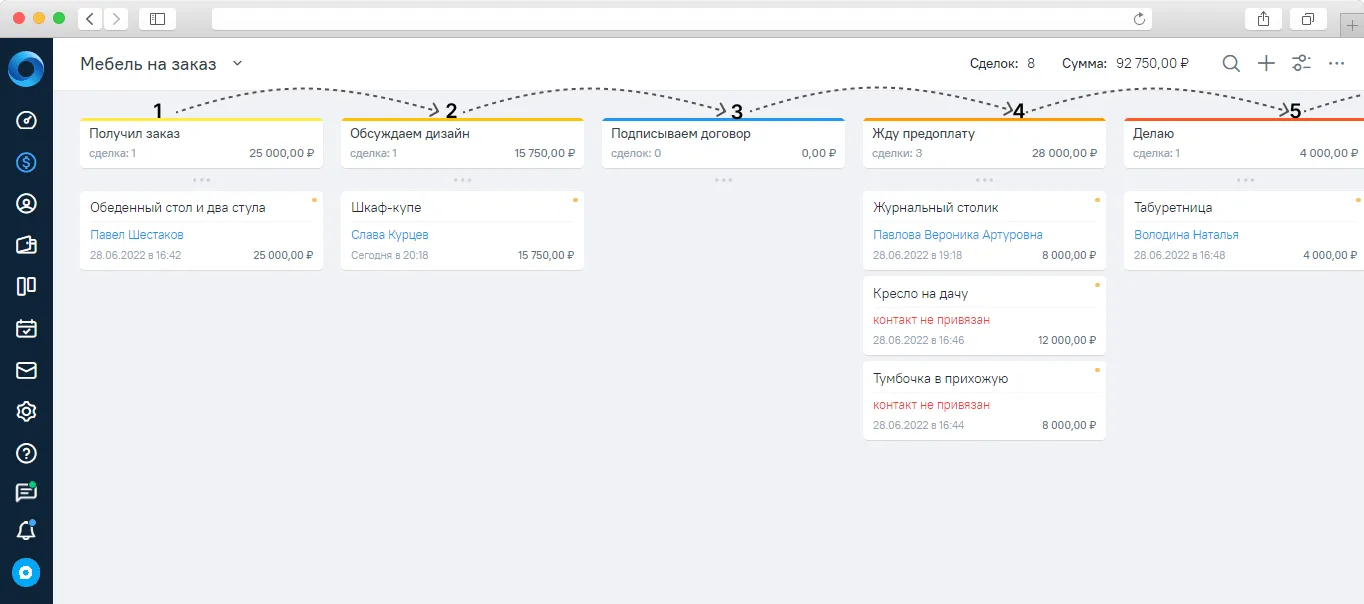This screenshot has height=604, width=1364.
Task: Select the Шкаф-купе deal card
Action: [x=462, y=231]
